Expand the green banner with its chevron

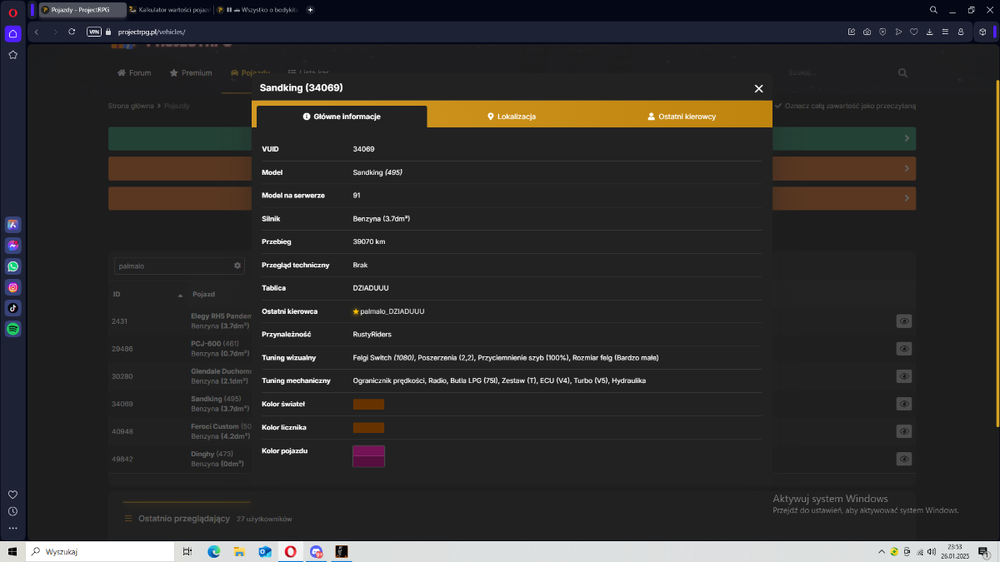(x=906, y=138)
